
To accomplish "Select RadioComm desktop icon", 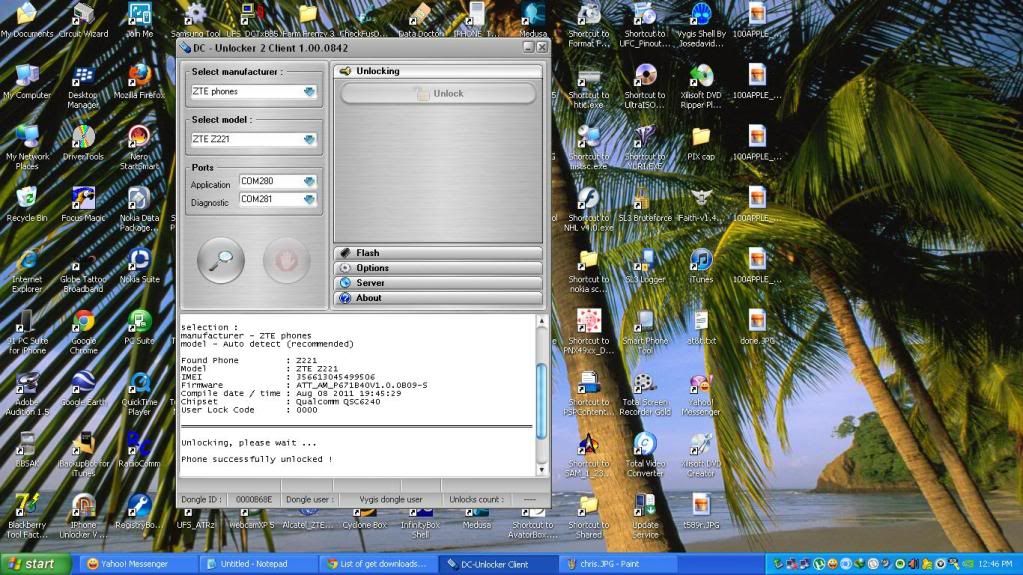I will click(139, 450).
